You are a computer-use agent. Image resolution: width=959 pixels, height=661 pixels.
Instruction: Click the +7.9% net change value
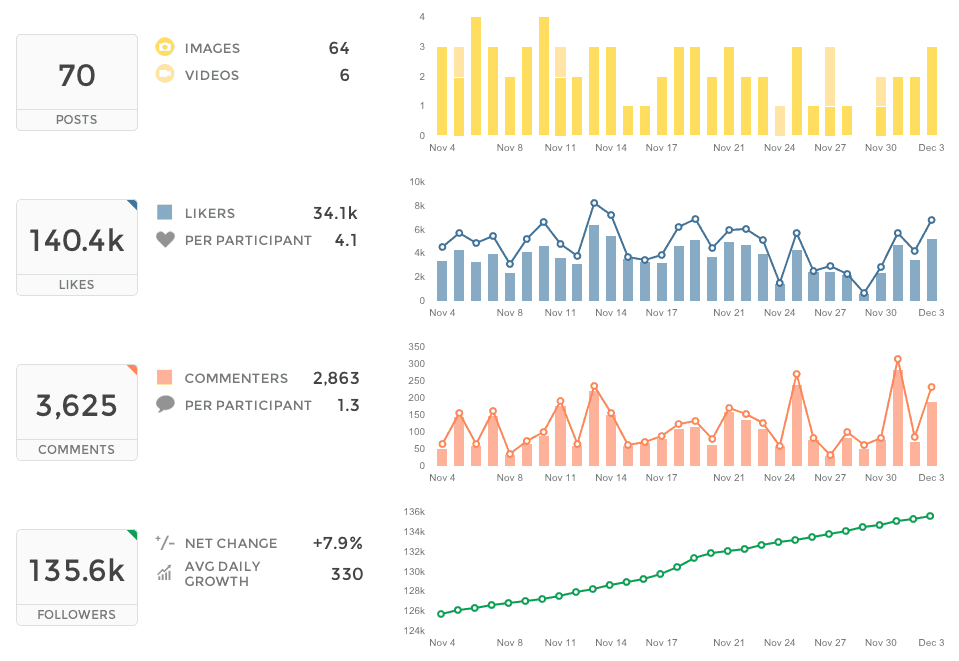tap(338, 543)
